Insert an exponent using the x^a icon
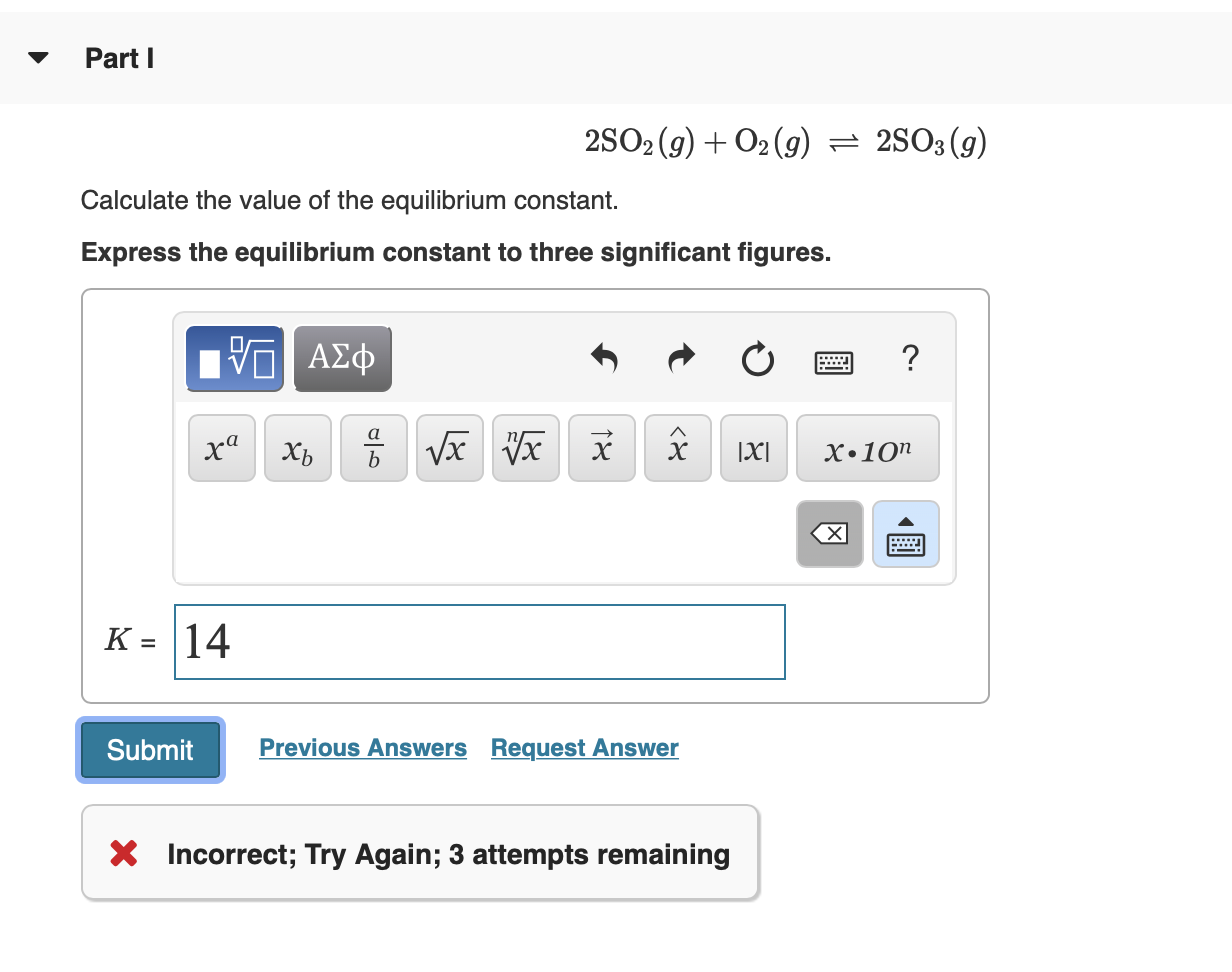This screenshot has width=1232, height=972. pos(221,447)
